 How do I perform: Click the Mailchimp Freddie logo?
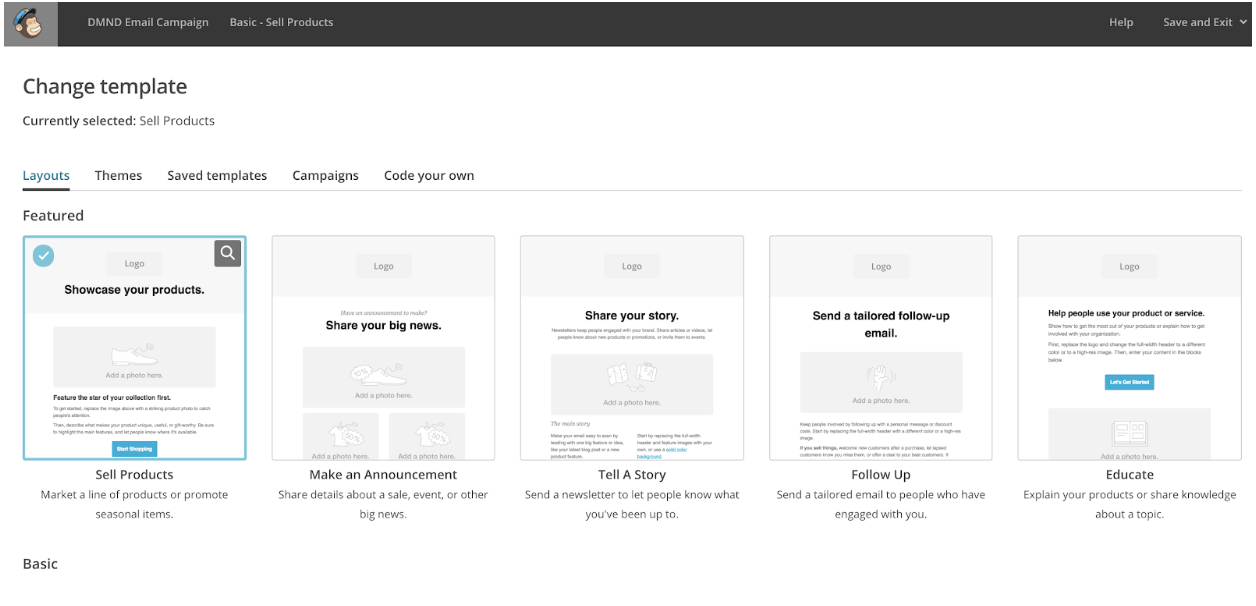coord(29,23)
